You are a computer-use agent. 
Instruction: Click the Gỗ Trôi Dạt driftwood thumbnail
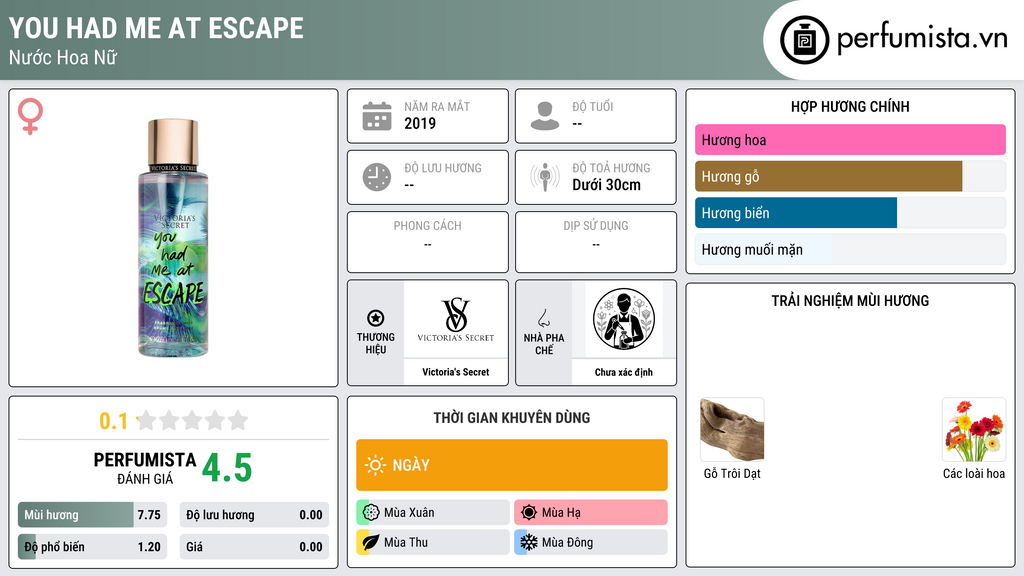tap(732, 430)
